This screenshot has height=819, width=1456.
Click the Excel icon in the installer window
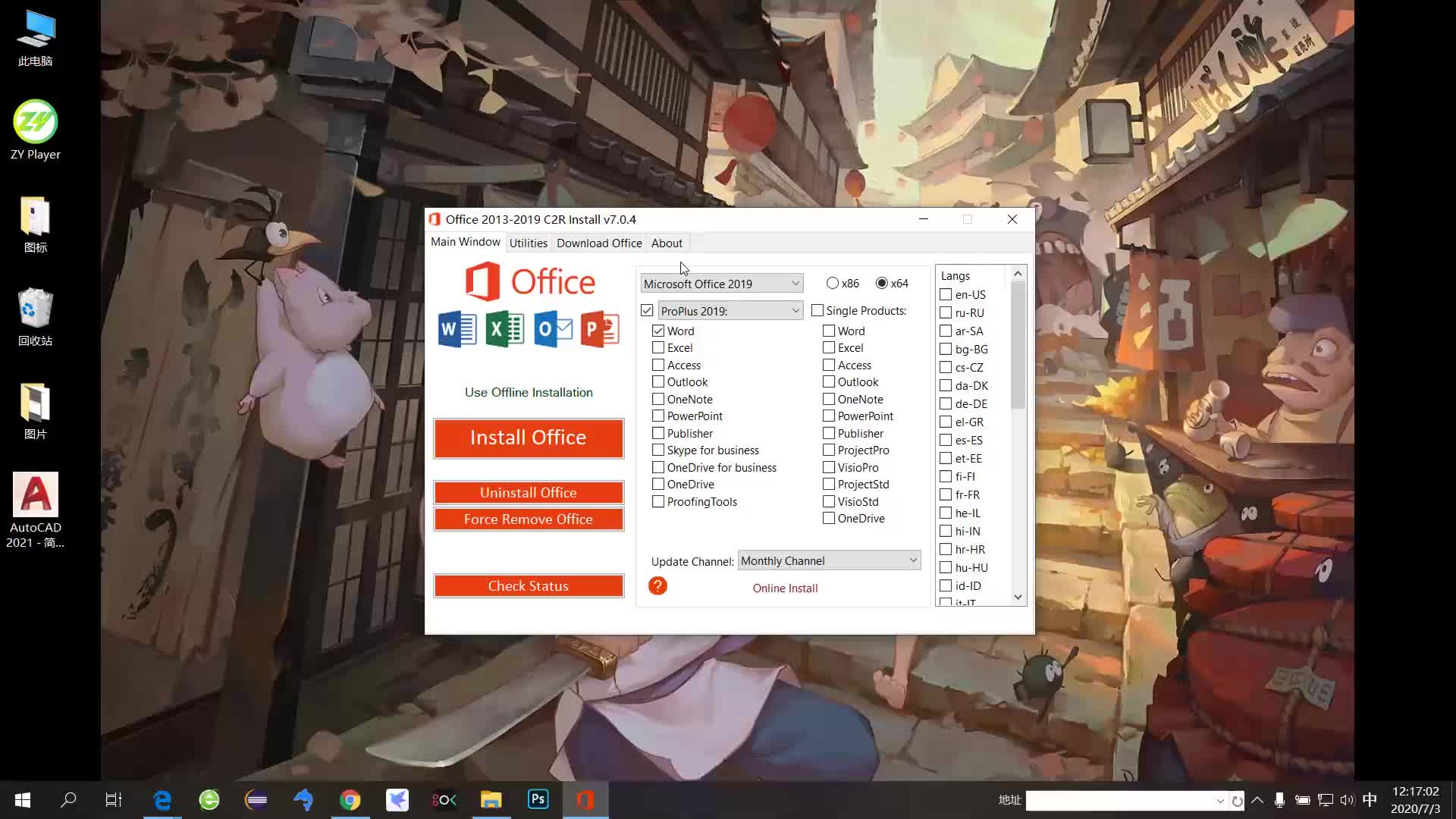504,328
